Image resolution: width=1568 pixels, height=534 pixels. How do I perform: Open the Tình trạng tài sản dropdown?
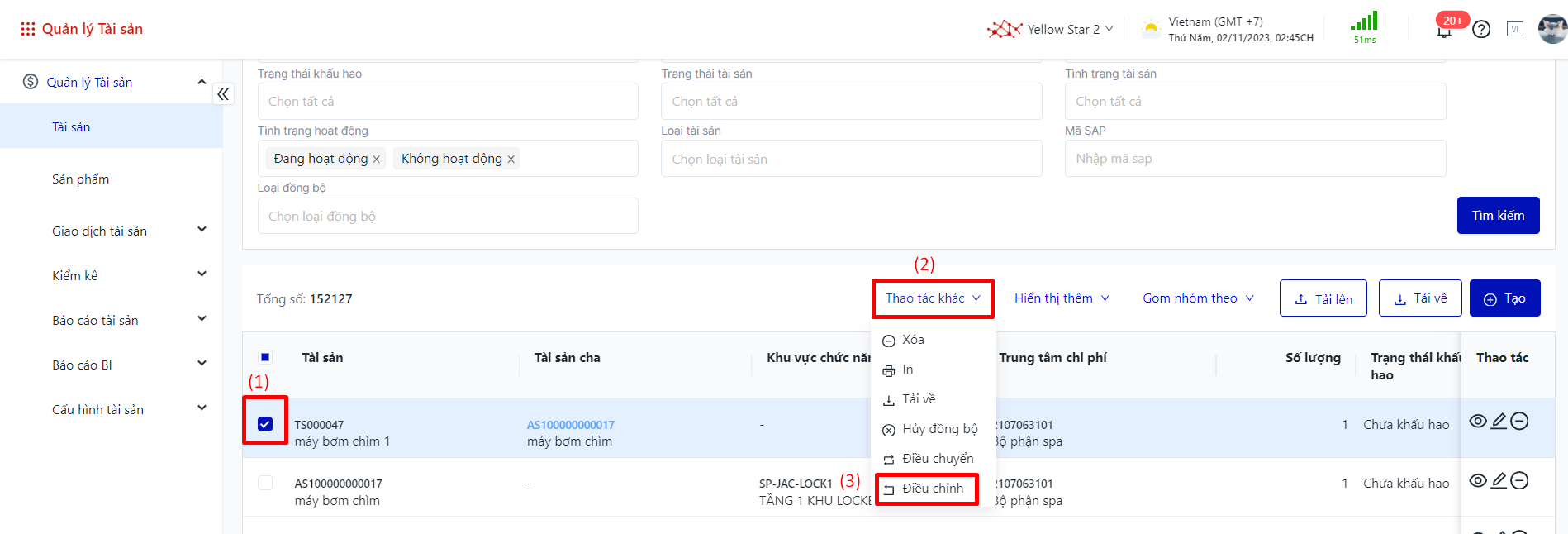[x=1256, y=101]
